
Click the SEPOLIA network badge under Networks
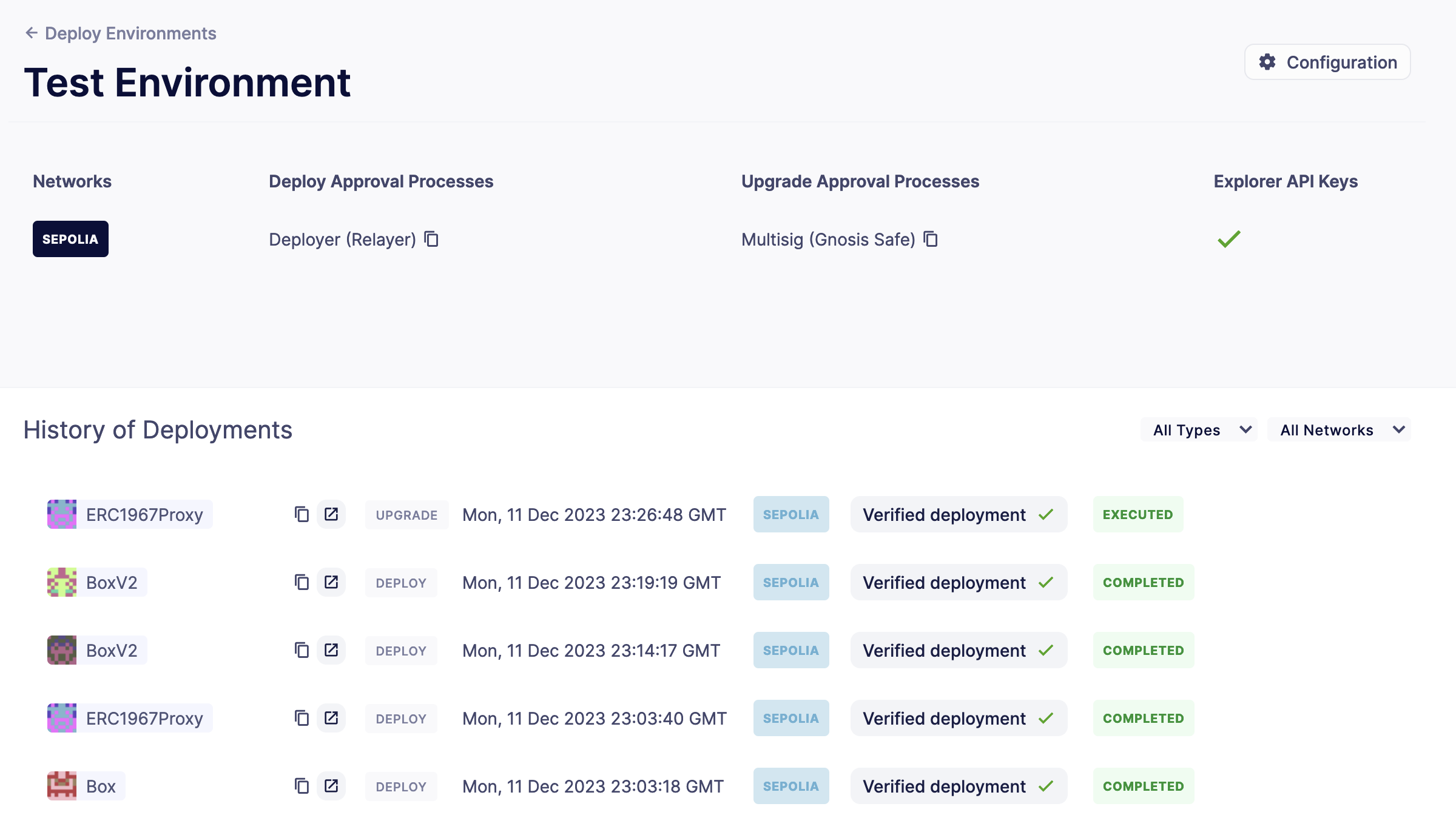(70, 239)
